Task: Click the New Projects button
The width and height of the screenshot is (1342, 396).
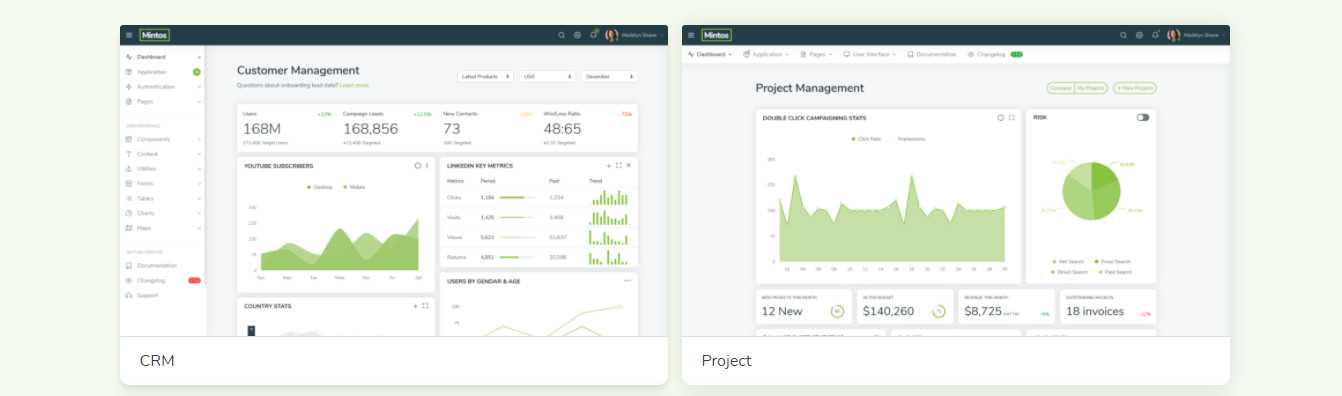Action: coord(1135,88)
